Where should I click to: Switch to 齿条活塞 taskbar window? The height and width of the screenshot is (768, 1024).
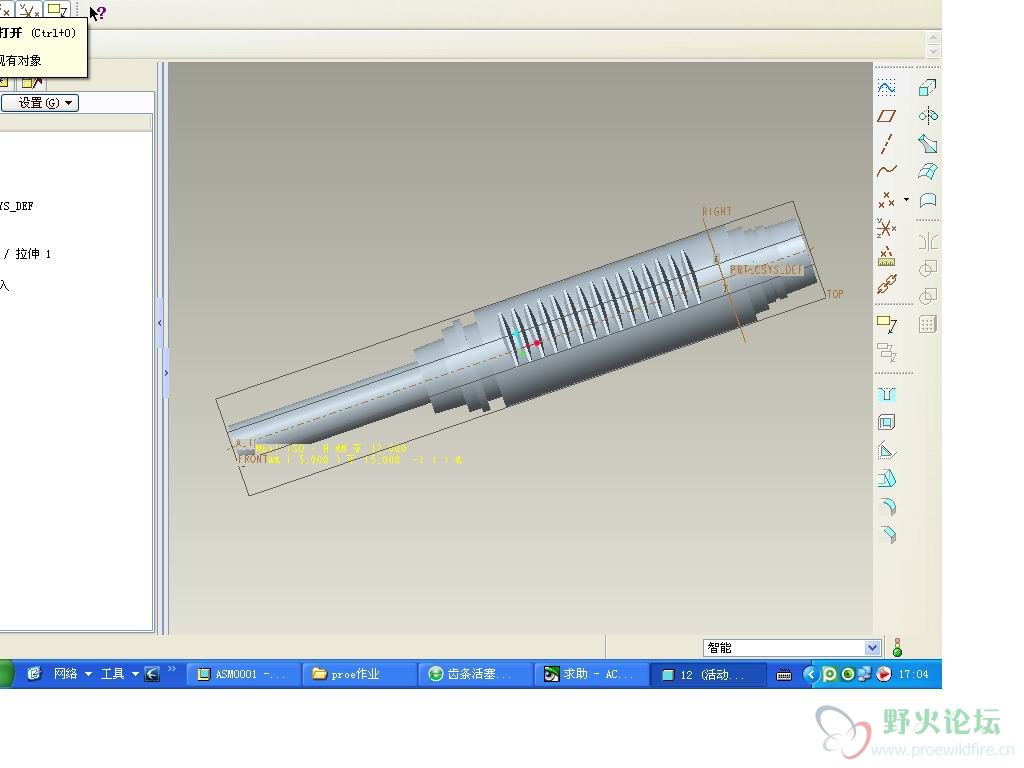click(475, 674)
